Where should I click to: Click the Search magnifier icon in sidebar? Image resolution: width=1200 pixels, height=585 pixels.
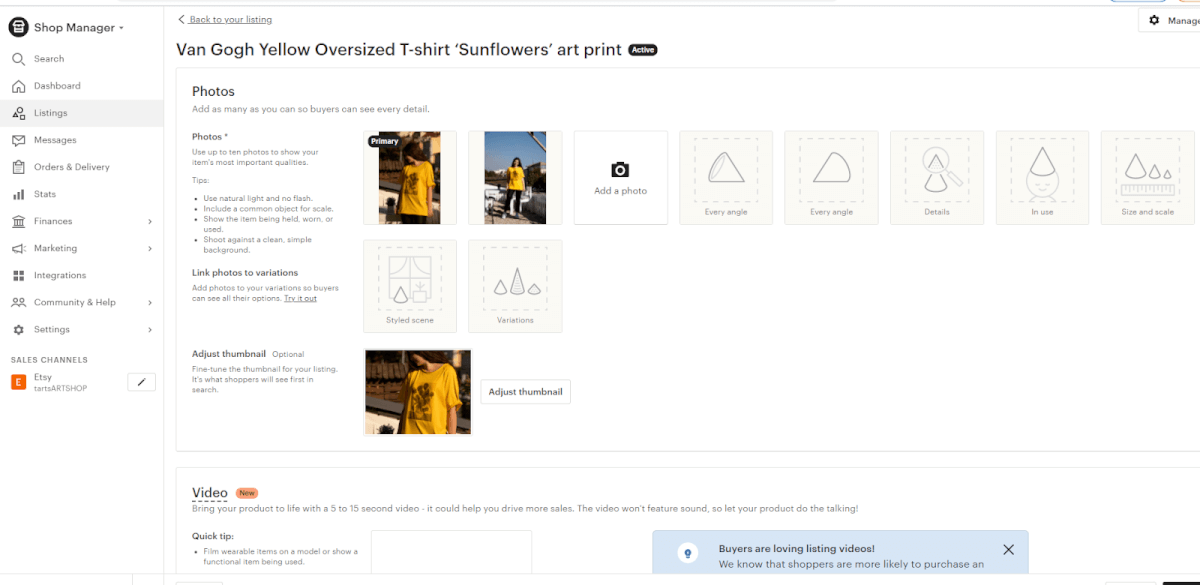18,59
